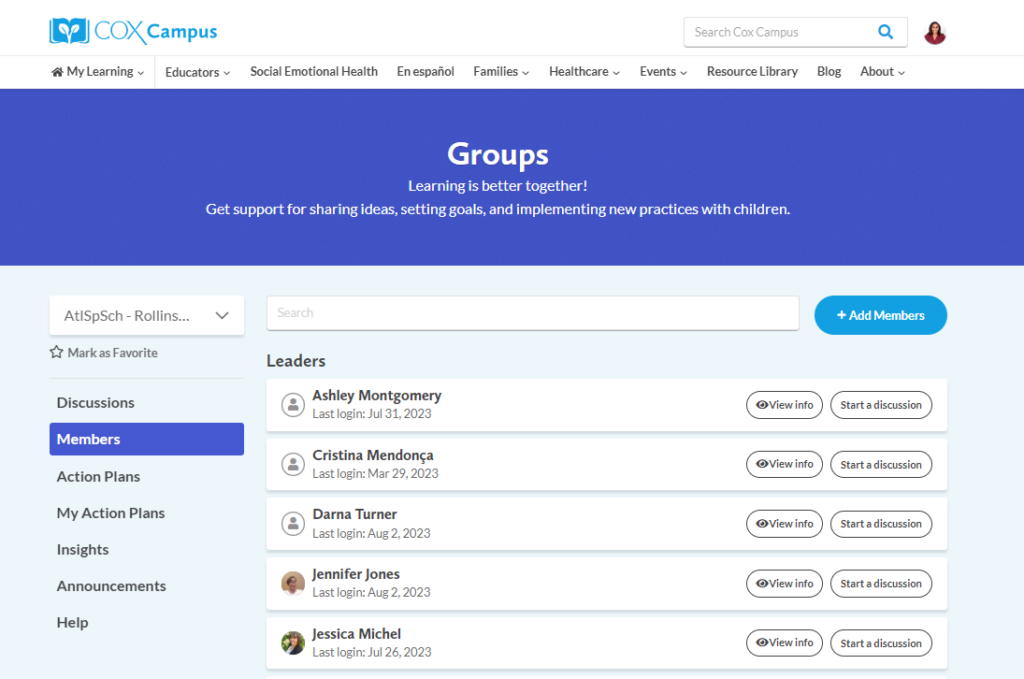The width and height of the screenshot is (1024, 679).
Task: Expand the About menu
Action: pos(882,72)
